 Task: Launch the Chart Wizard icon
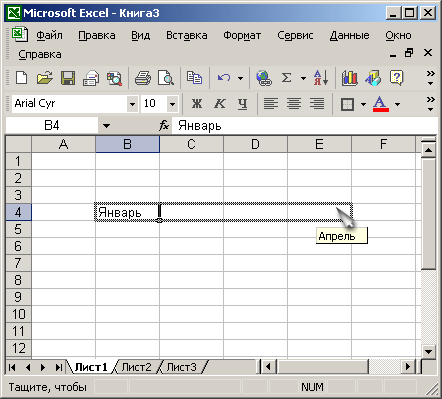pos(350,78)
